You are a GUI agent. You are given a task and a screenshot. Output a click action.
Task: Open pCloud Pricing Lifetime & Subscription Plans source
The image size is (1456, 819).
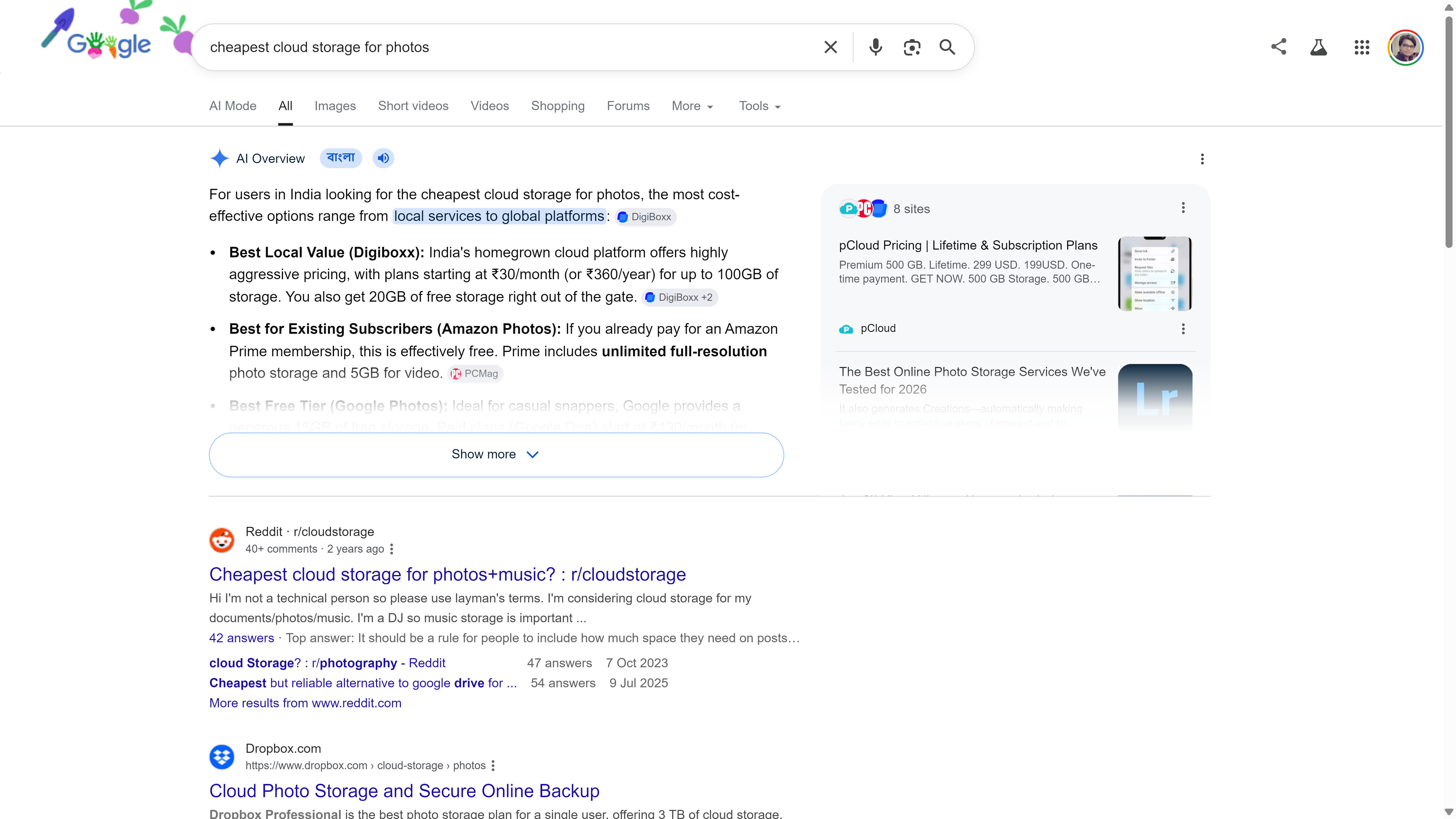click(968, 245)
